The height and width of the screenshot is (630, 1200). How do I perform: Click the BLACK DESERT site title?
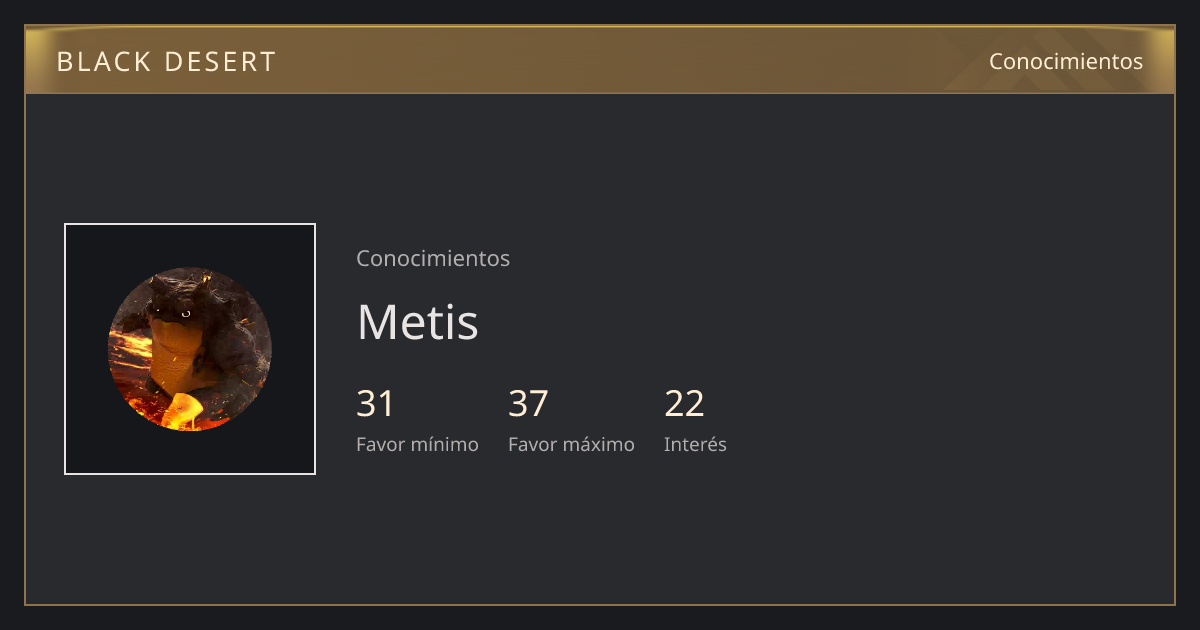tap(166, 61)
